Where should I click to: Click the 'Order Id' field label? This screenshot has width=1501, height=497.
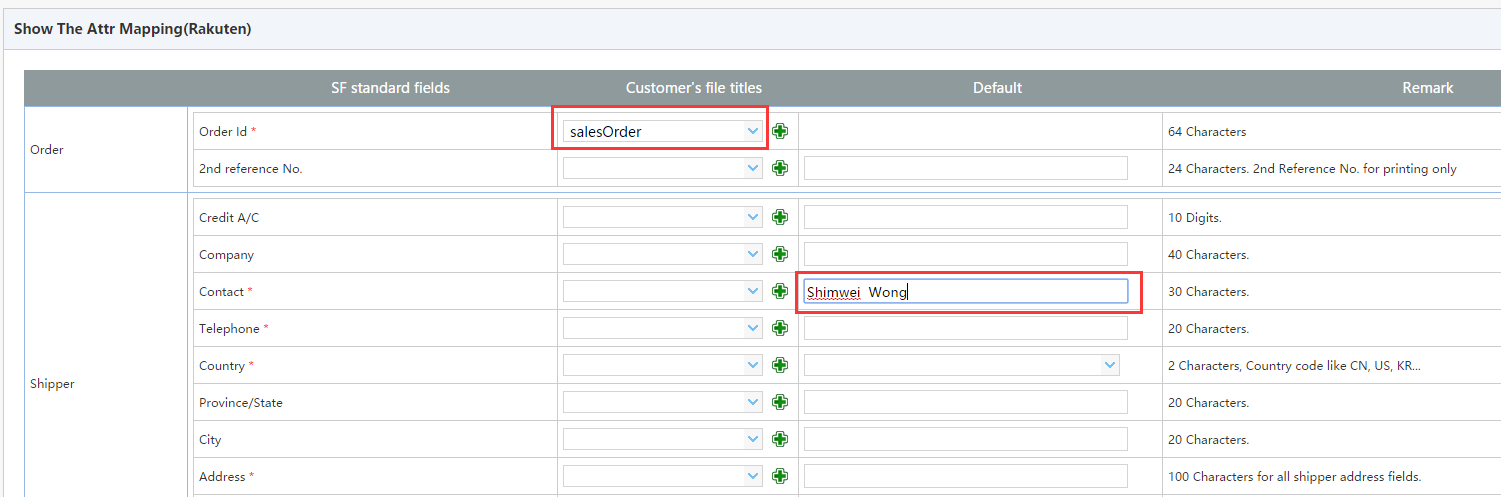pos(221,131)
